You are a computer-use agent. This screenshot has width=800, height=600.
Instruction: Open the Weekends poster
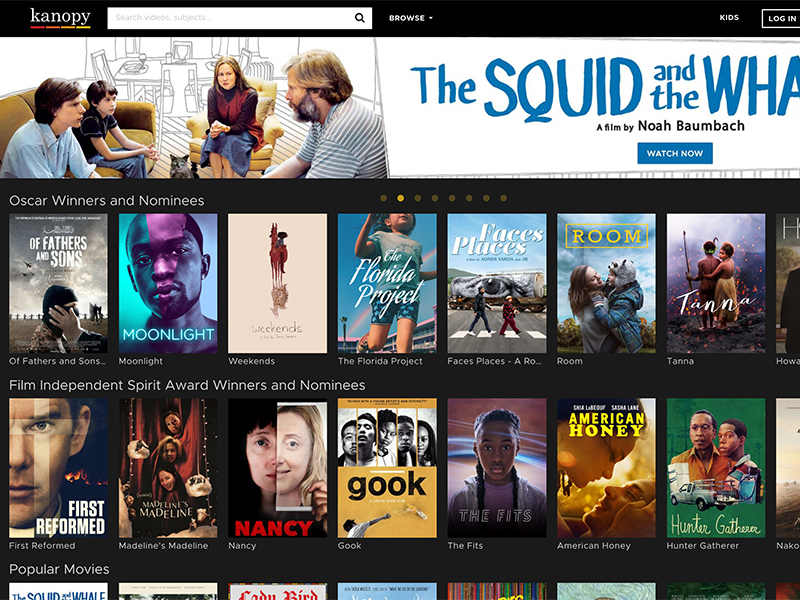point(278,283)
